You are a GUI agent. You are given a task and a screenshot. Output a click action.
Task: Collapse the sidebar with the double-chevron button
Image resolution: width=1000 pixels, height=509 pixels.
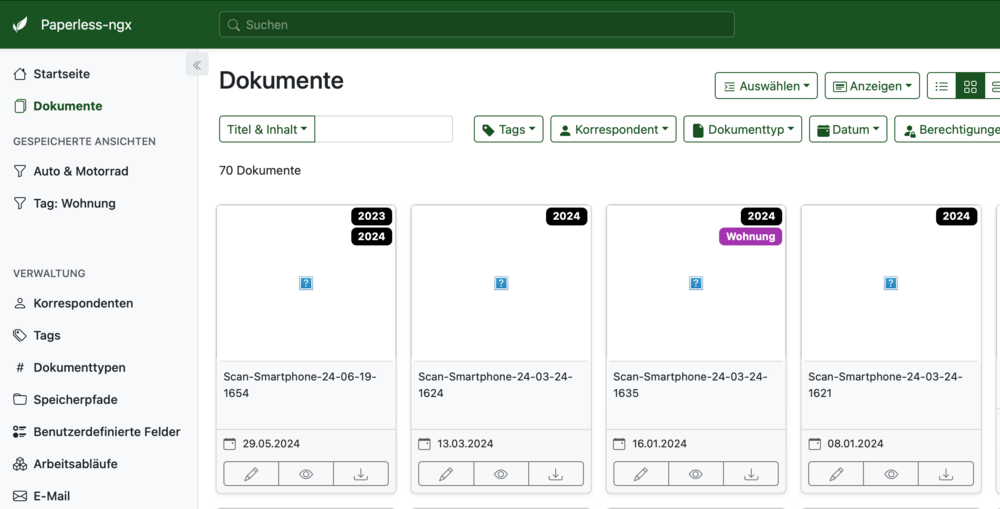coord(197,64)
